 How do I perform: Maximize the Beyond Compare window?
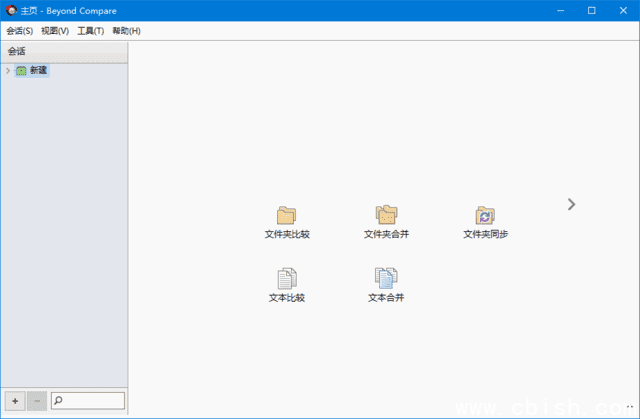[x=591, y=10]
